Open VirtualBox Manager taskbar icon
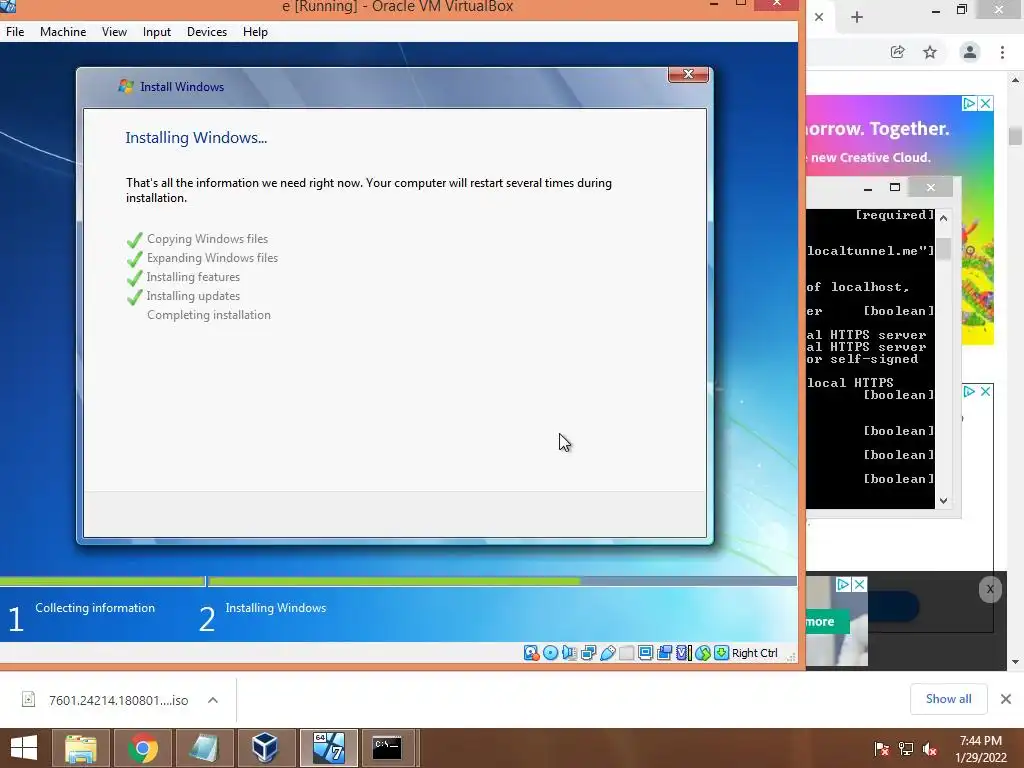 point(266,748)
